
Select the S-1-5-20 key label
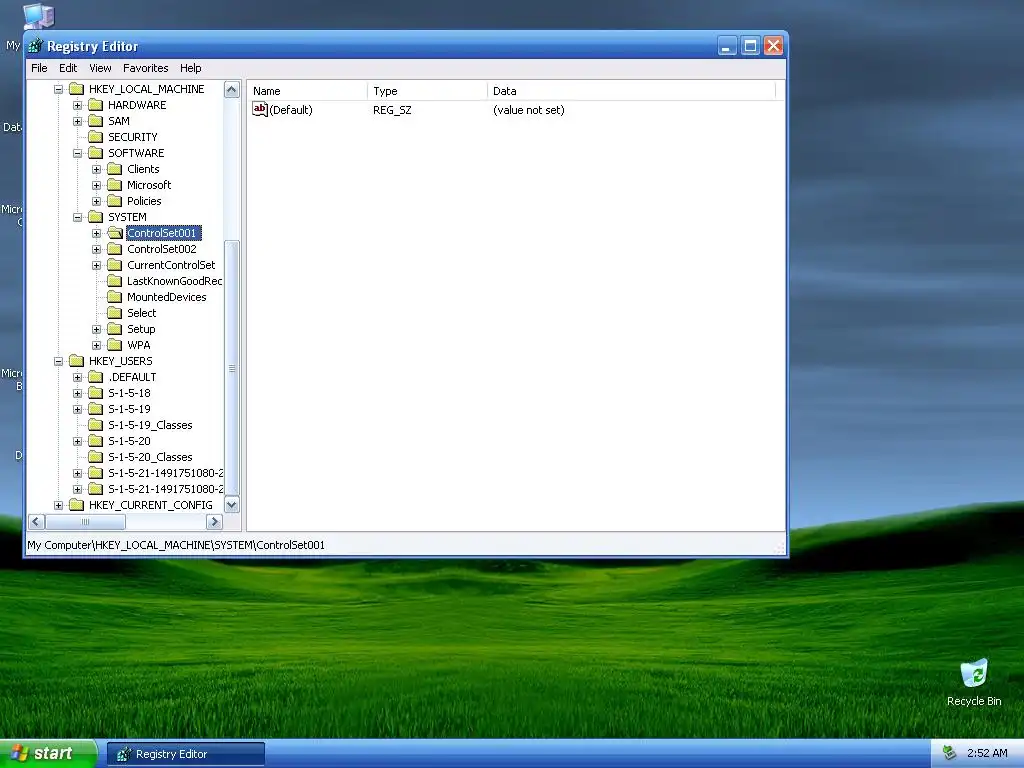(x=129, y=441)
